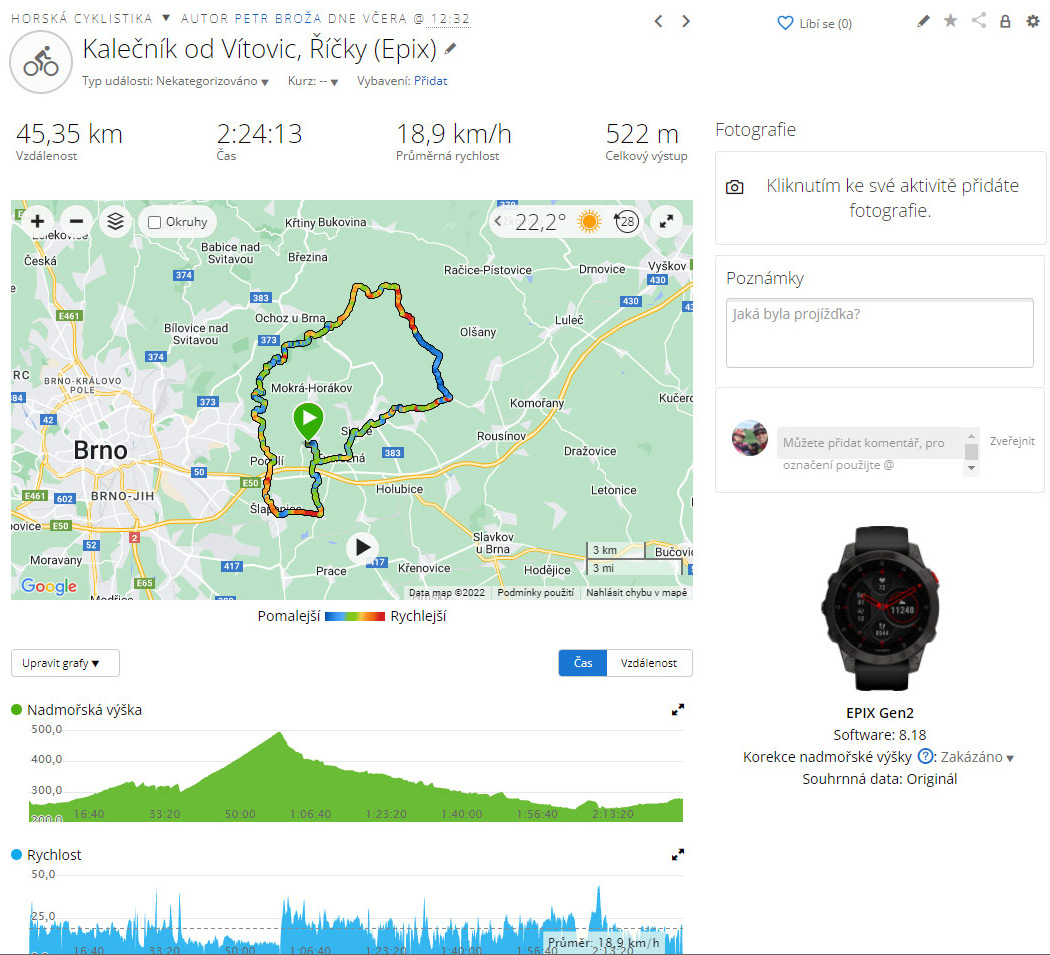Expand the map to fullscreen
Viewport: 1050px width, 955px height.
(x=666, y=222)
